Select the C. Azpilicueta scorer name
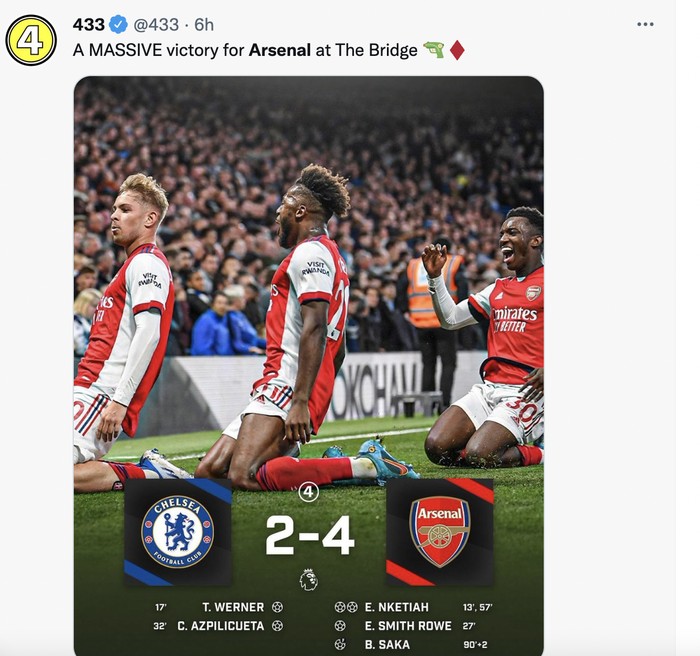 tap(220, 626)
